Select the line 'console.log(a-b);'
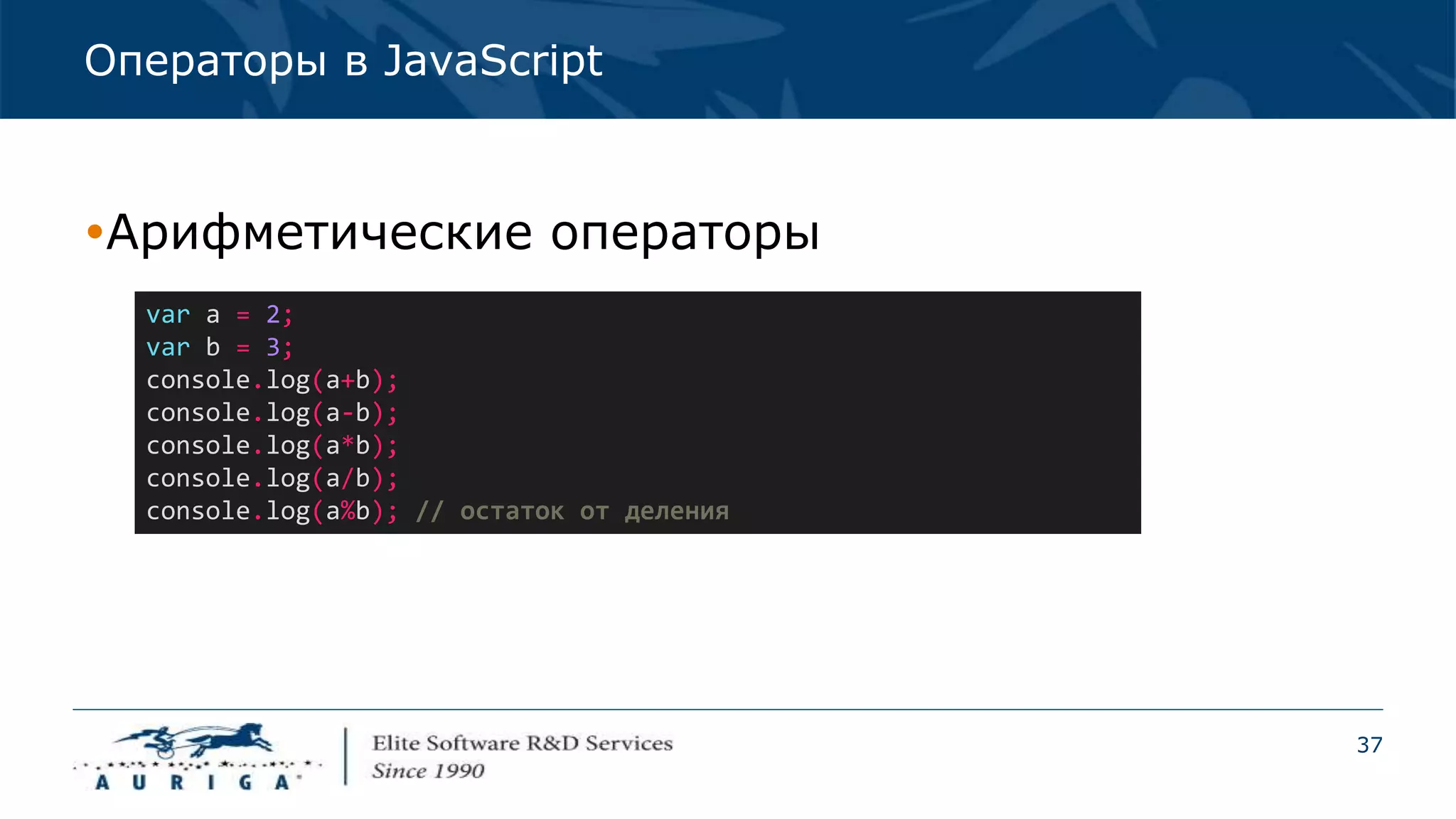 [x=272, y=413]
